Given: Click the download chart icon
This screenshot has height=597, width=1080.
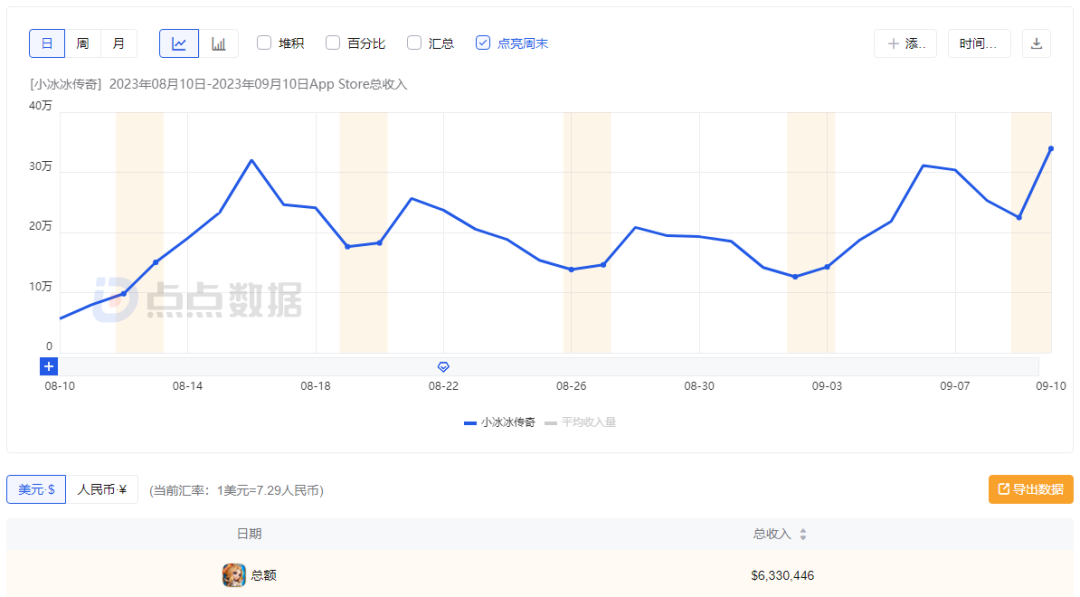Looking at the screenshot, I should tap(1036, 44).
